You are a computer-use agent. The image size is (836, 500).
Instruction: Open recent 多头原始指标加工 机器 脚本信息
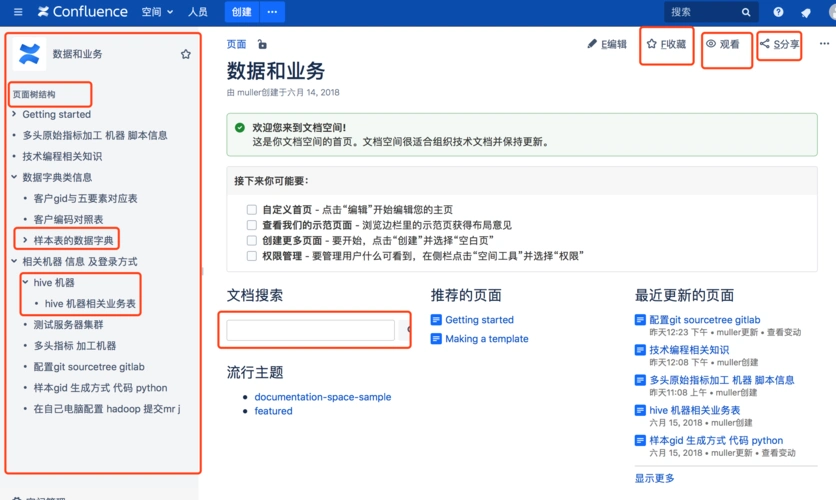pyautogui.click(x=722, y=380)
